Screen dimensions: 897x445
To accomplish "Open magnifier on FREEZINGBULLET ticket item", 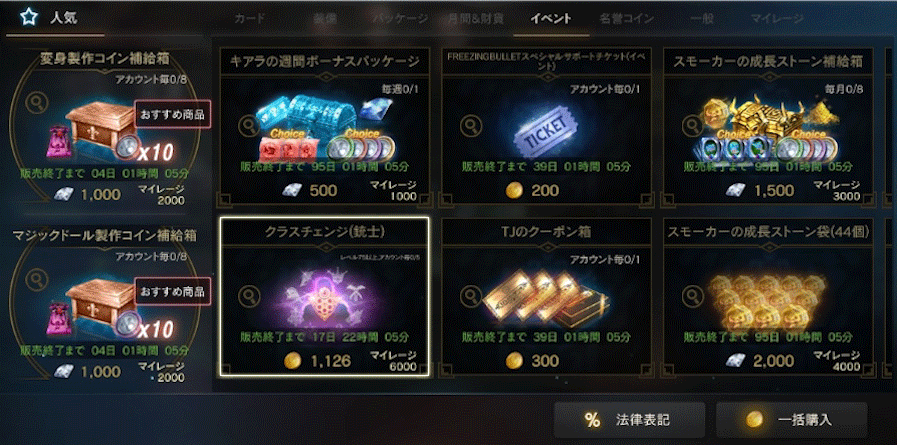I will tap(469, 124).
